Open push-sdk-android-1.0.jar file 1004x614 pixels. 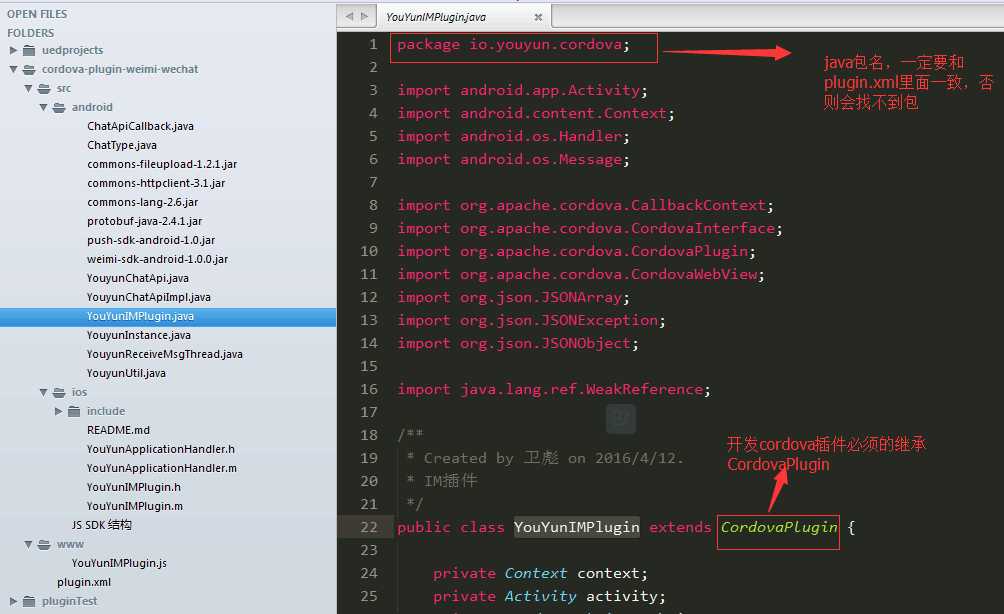[x=151, y=240]
